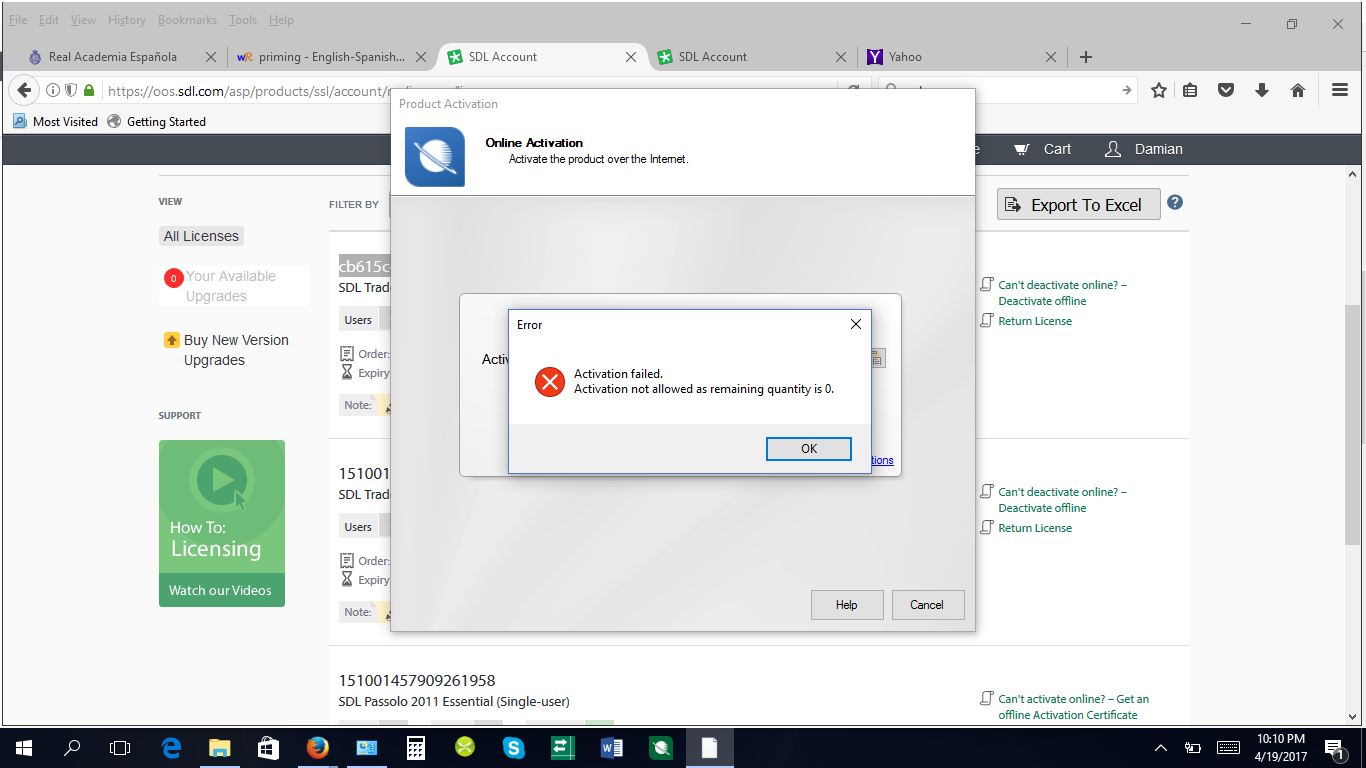
Task: Open the Cart link
Action: point(1042,149)
